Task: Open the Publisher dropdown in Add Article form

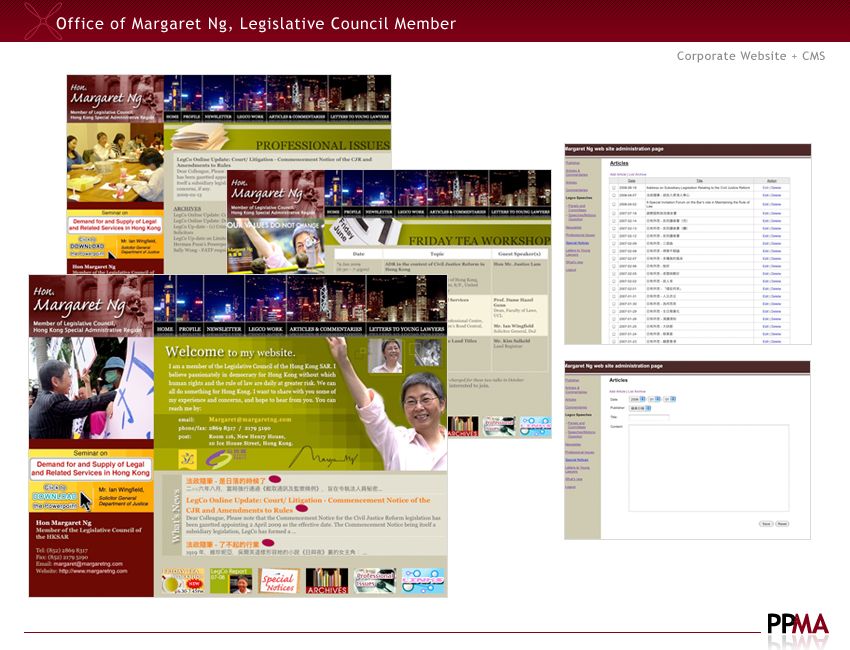Action: point(640,408)
